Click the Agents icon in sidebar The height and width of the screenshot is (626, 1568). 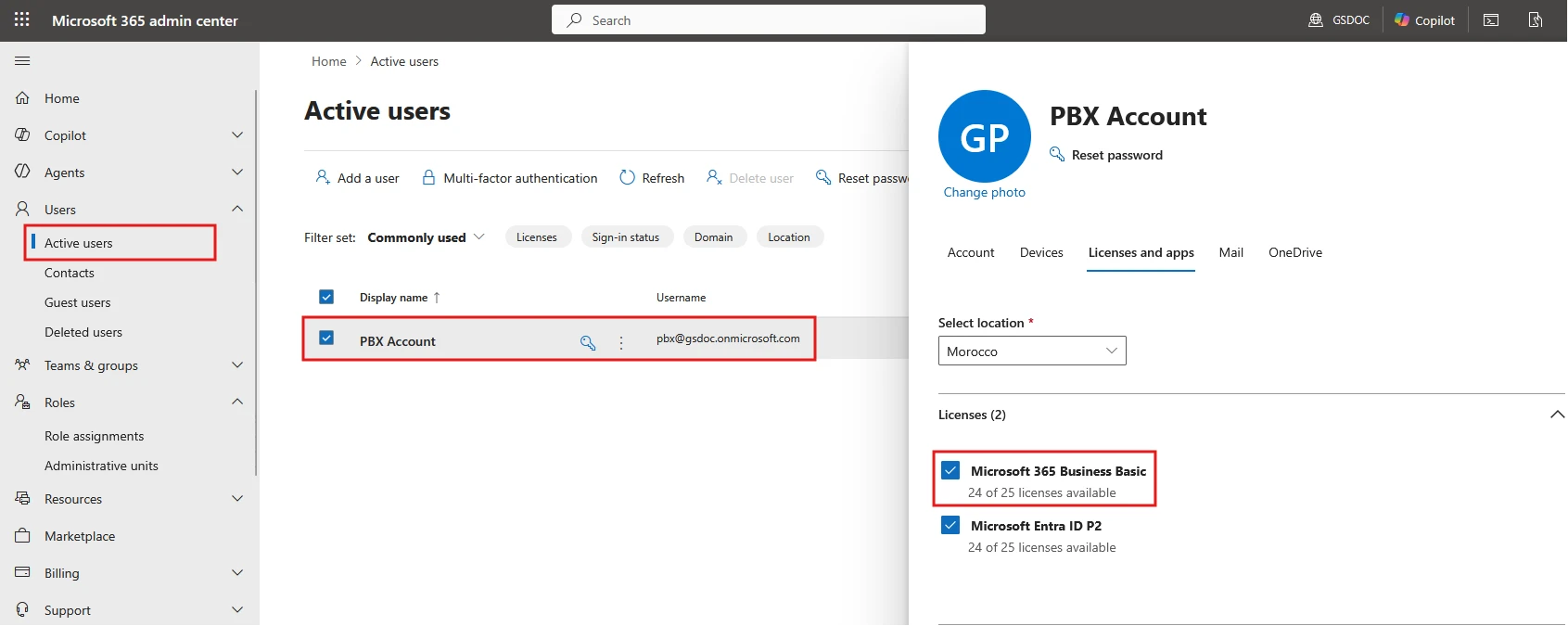click(22, 172)
